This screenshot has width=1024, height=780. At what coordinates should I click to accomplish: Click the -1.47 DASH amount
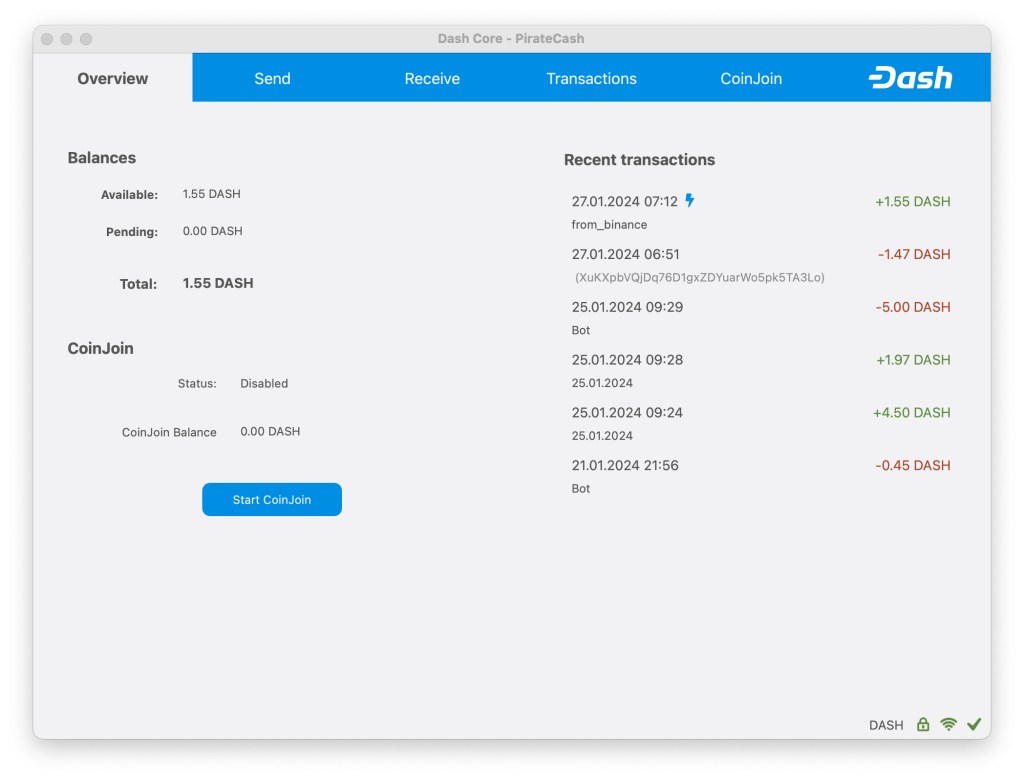[914, 254]
